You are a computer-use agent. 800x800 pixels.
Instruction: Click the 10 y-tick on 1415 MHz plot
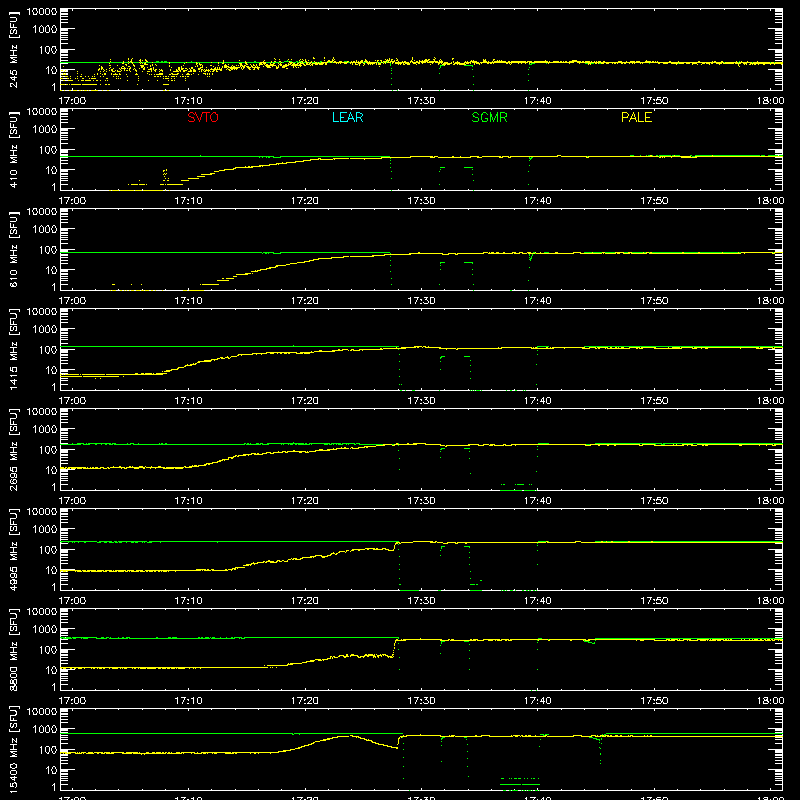(x=51, y=370)
